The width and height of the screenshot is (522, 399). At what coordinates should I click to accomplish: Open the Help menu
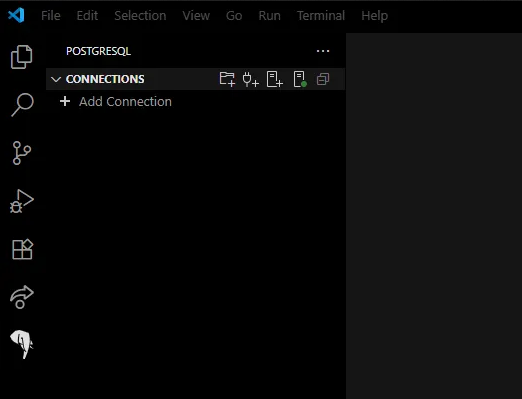[x=374, y=16]
